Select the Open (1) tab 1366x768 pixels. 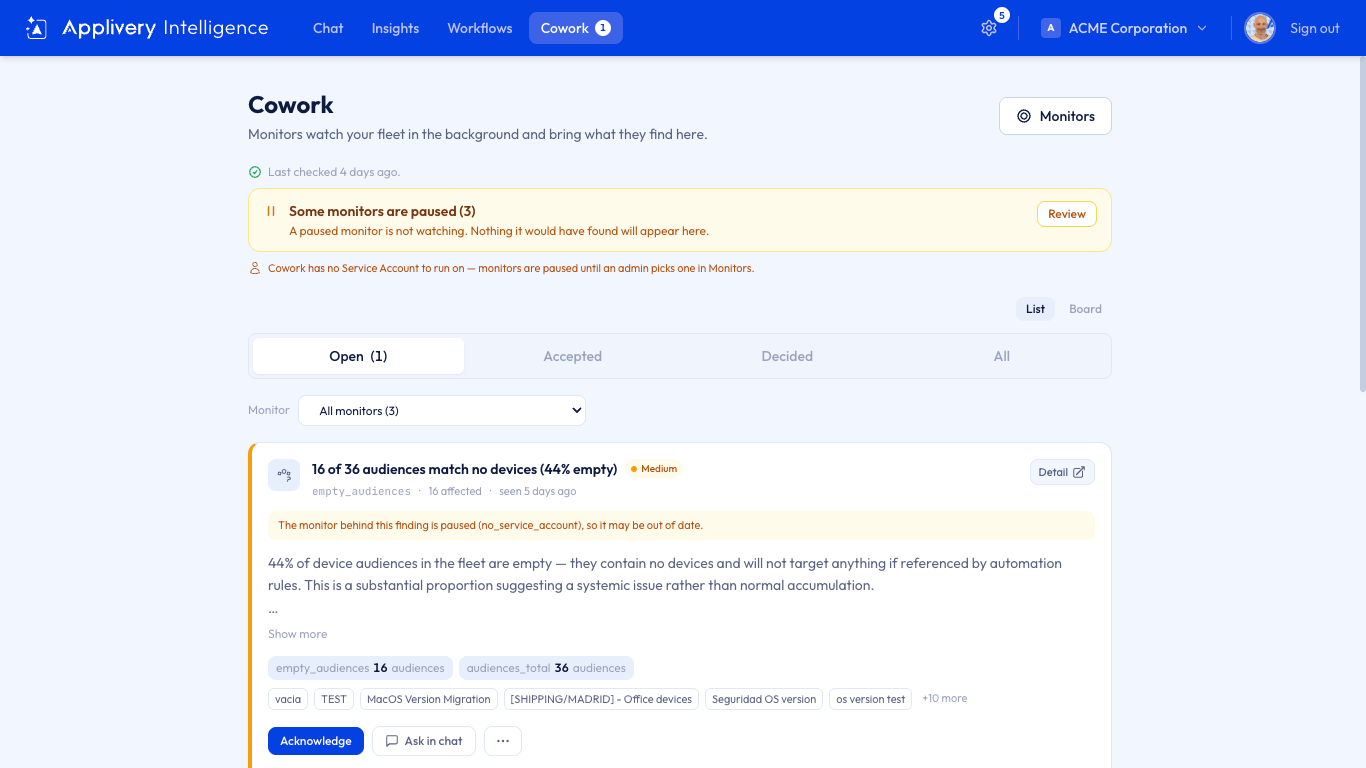pyautogui.click(x=358, y=356)
